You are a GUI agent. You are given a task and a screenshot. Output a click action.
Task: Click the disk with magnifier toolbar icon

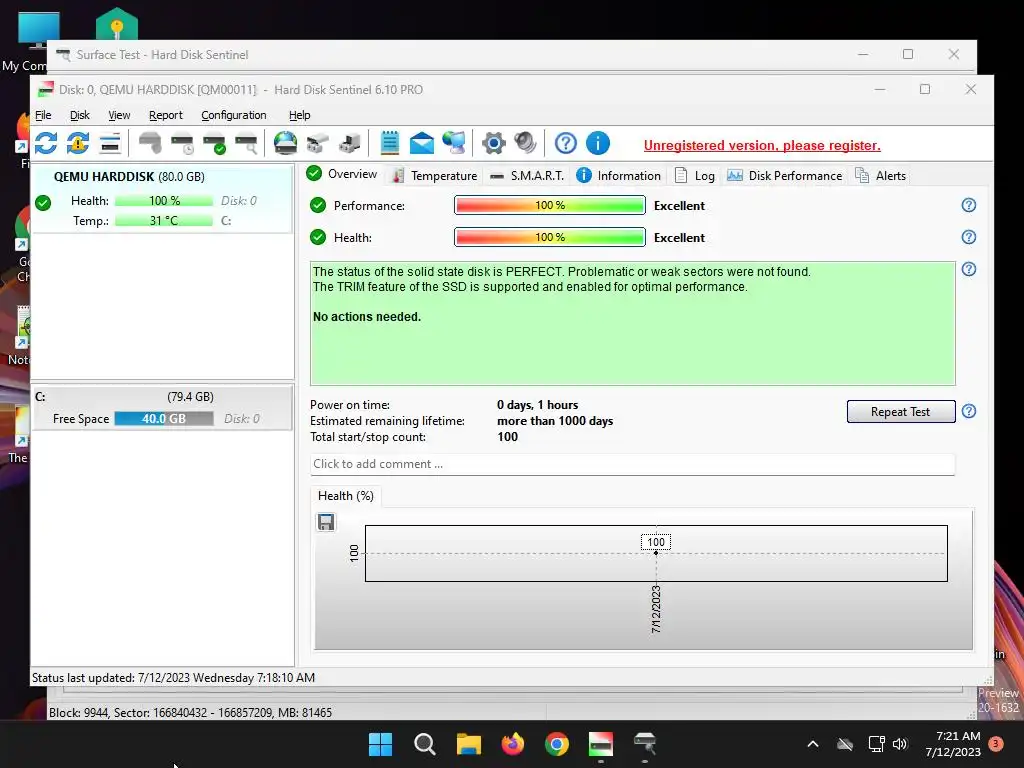[246, 143]
